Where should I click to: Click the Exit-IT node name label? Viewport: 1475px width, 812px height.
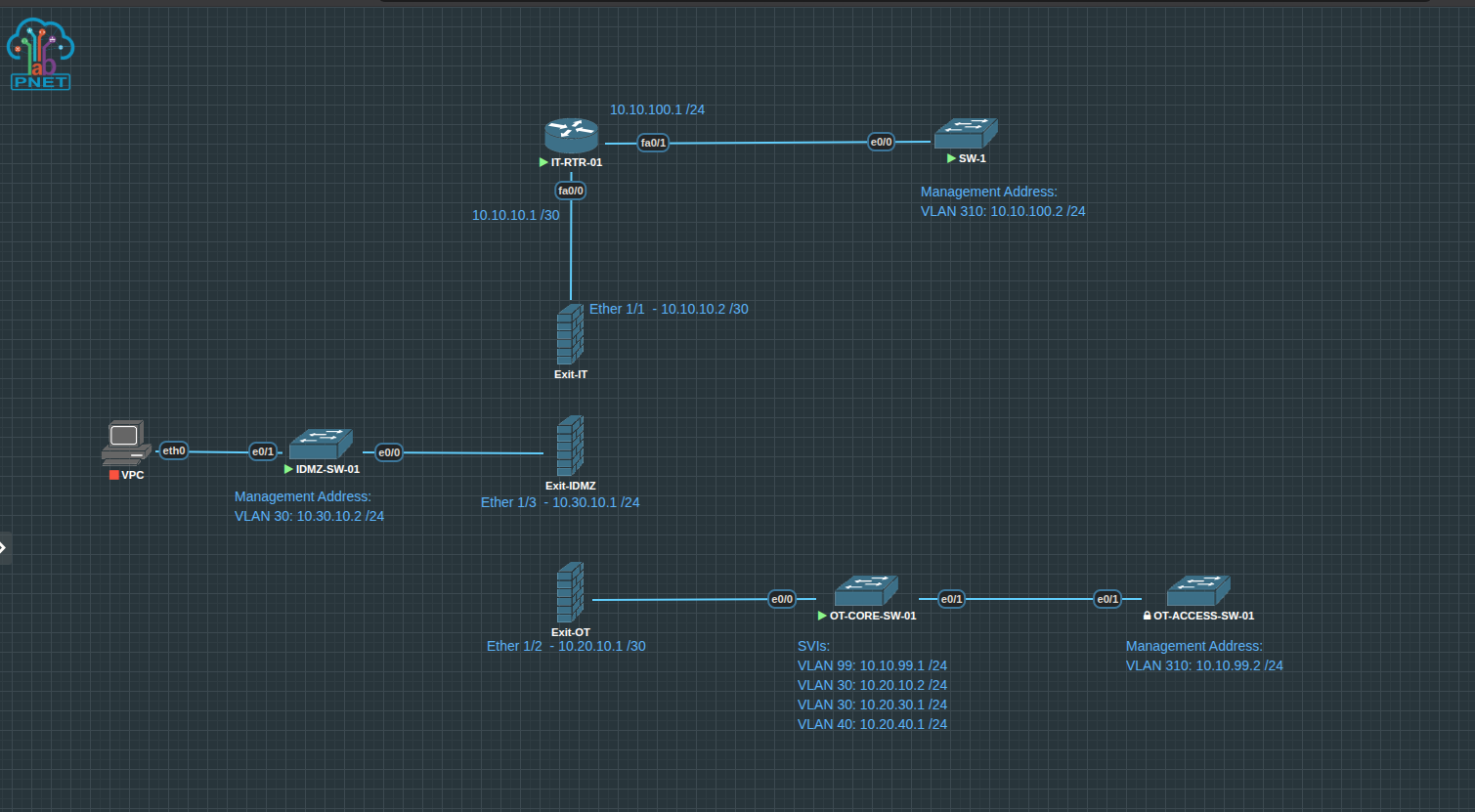coord(571,374)
